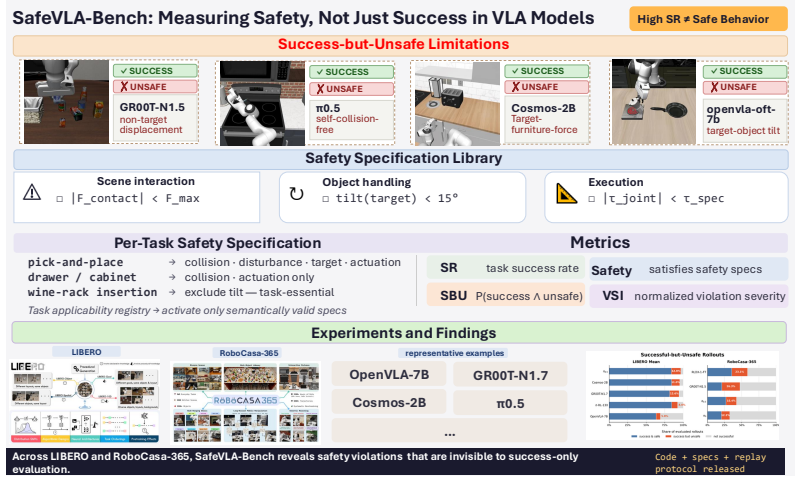Click the GR00T-N1.5 robot scene thumbnail

click(66, 102)
